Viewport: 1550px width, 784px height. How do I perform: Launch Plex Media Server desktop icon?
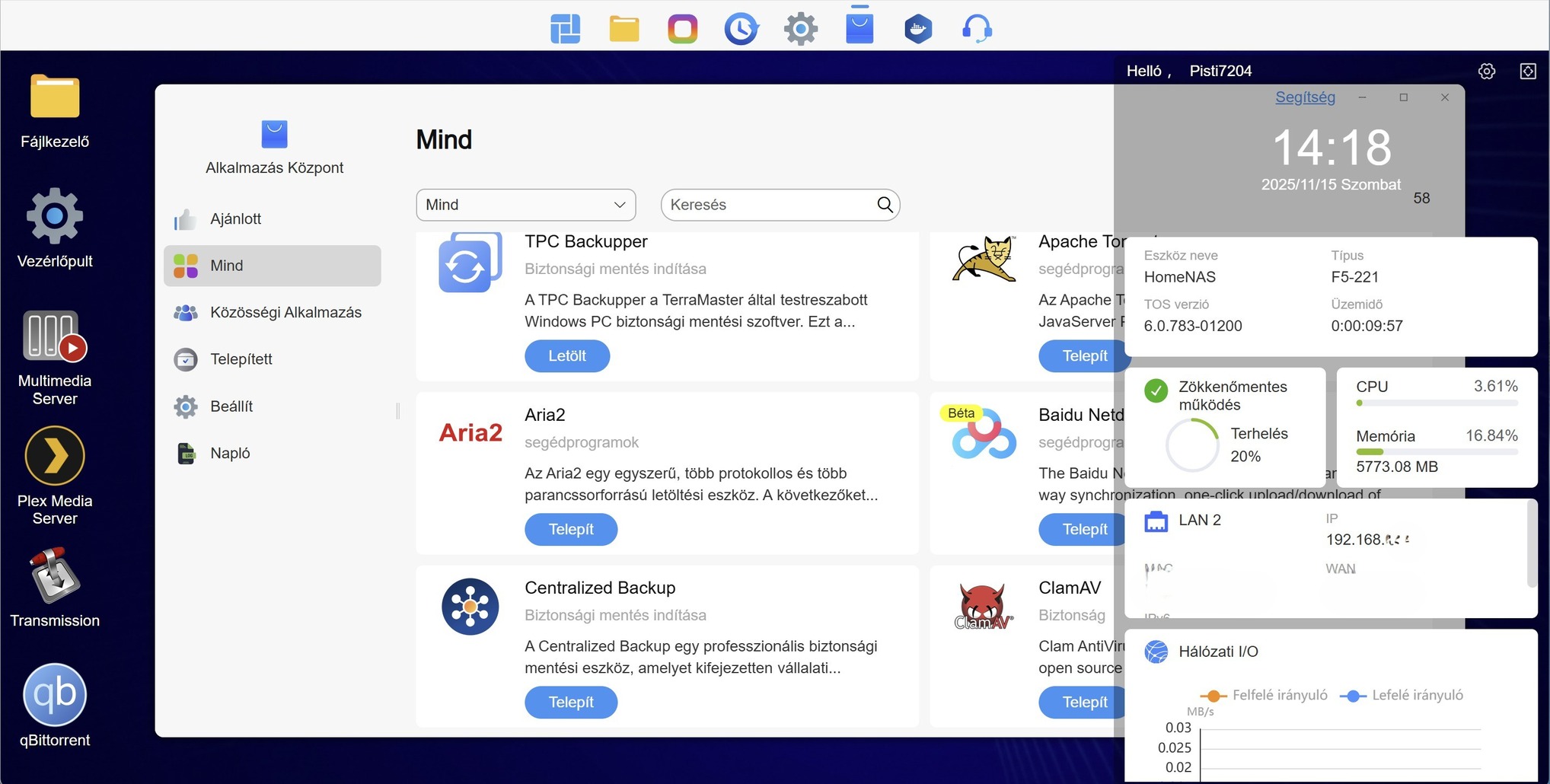[x=55, y=476]
